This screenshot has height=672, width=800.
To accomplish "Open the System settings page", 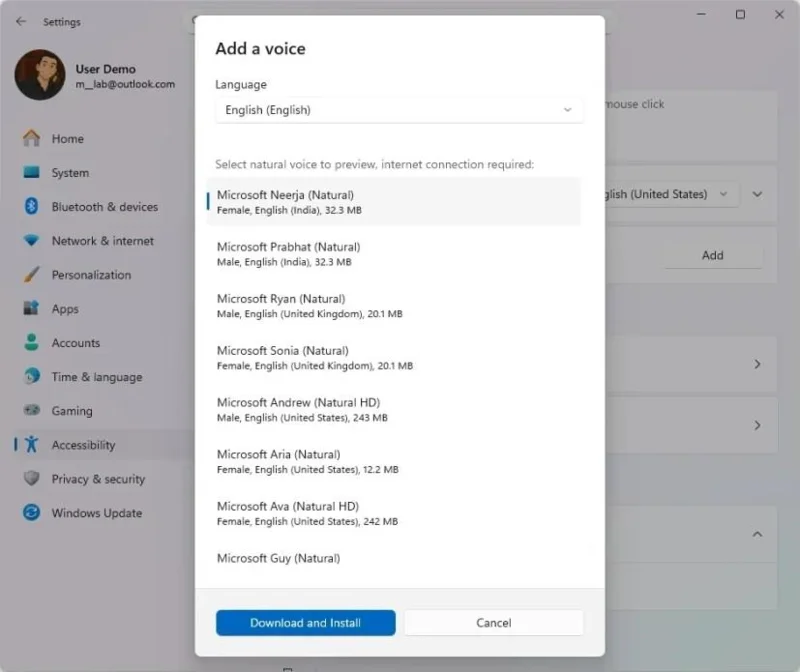I will 102,172.
